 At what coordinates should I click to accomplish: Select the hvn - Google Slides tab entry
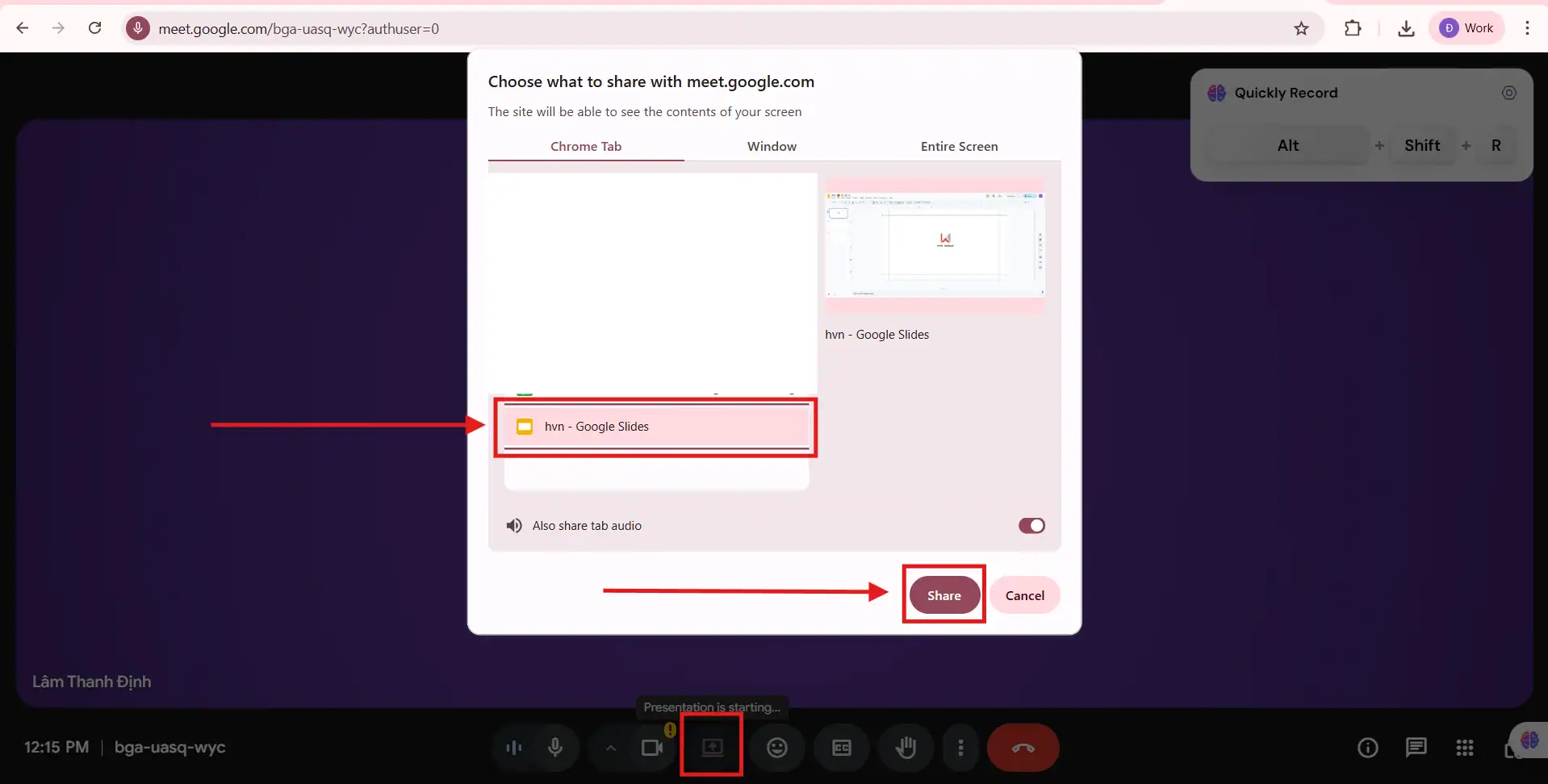(655, 427)
